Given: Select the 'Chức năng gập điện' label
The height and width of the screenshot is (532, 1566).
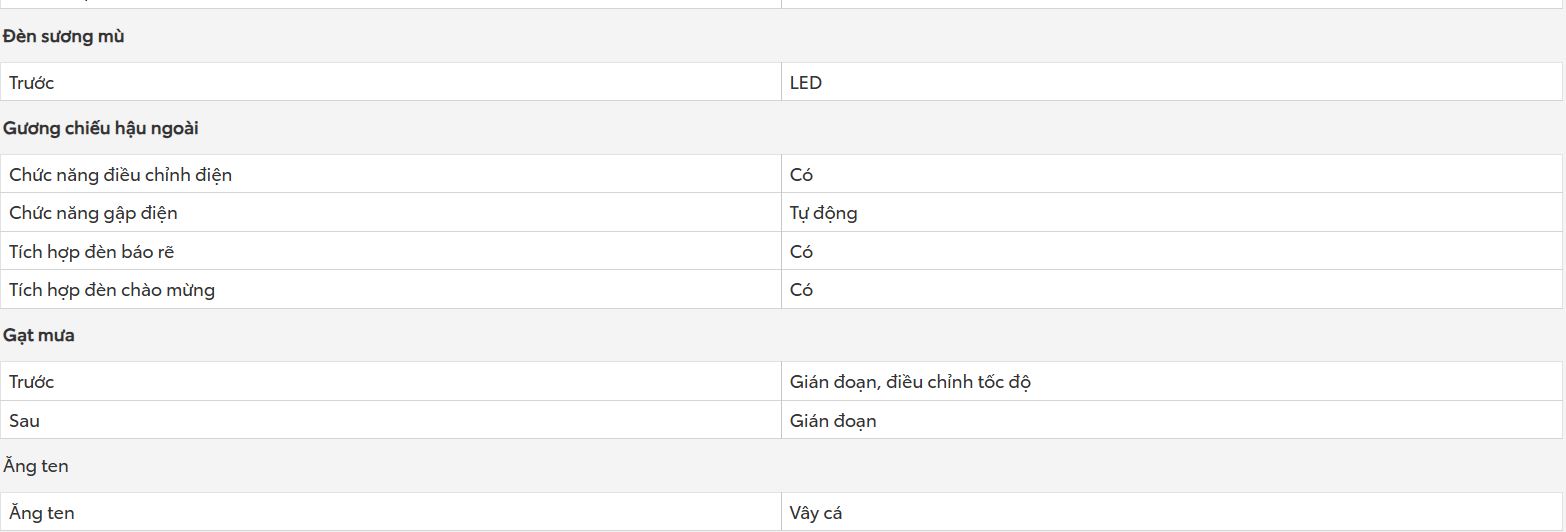Looking at the screenshot, I should (x=93, y=213).
